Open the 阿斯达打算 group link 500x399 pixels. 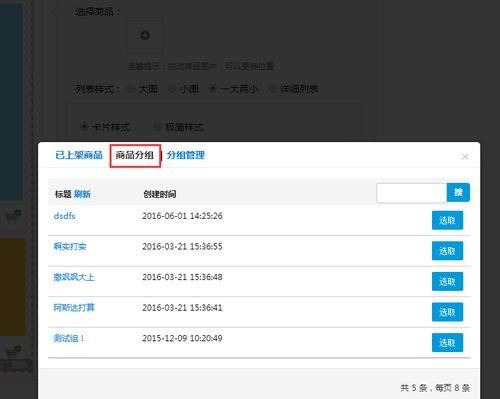click(x=74, y=307)
